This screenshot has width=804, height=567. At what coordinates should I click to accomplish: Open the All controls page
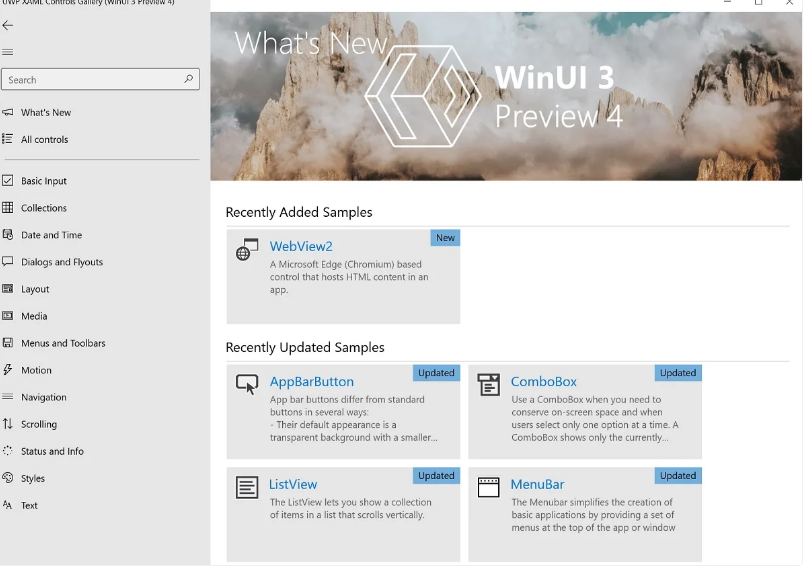[45, 140]
